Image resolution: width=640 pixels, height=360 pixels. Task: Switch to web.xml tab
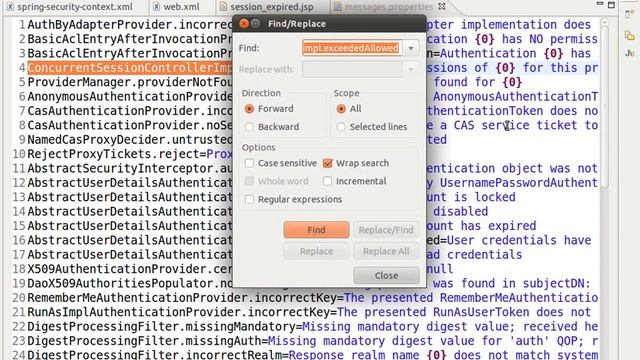click(181, 7)
